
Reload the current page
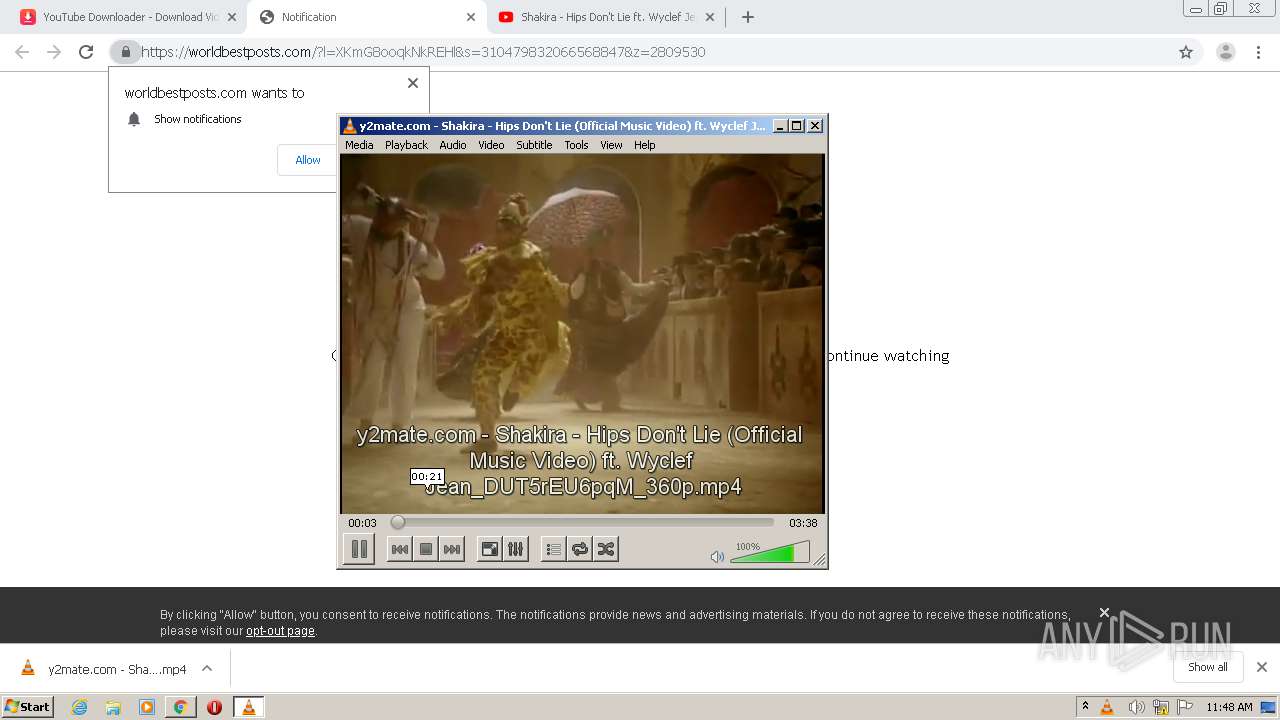(x=86, y=52)
